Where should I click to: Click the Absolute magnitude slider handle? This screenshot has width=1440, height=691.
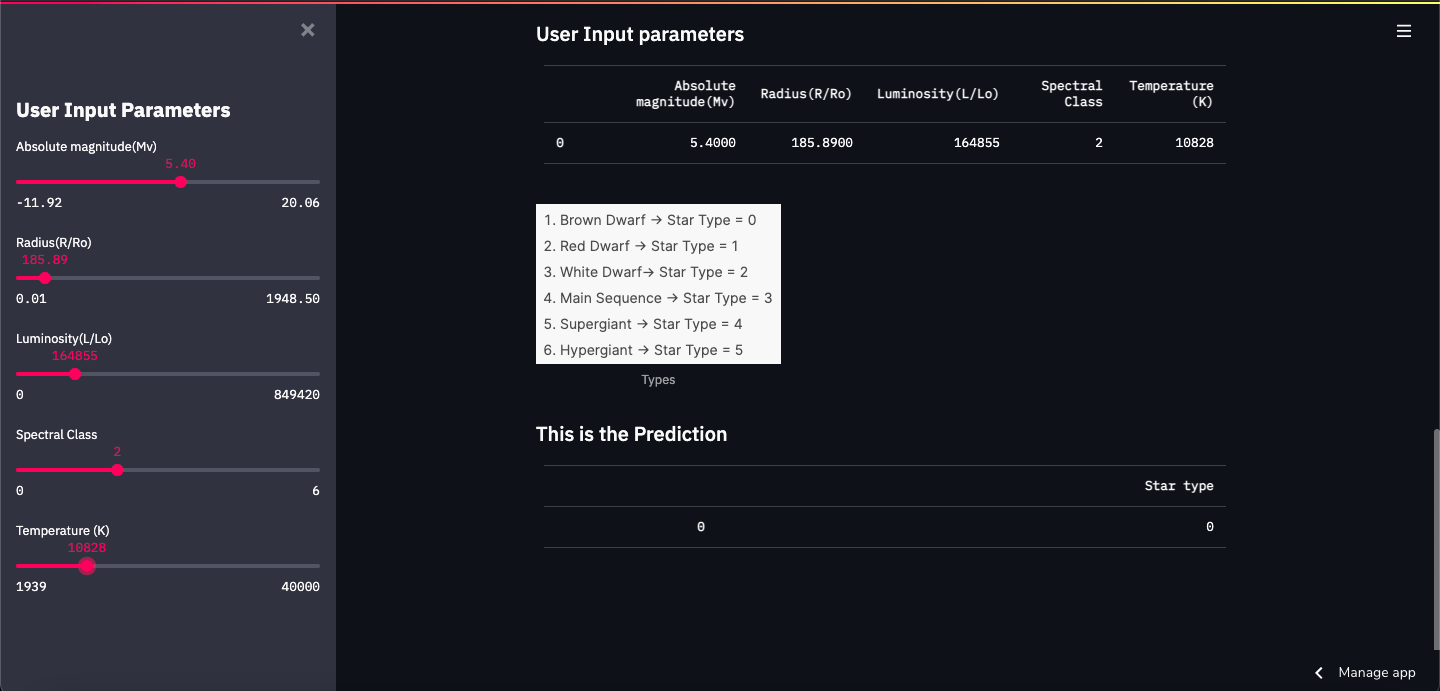[x=180, y=182]
